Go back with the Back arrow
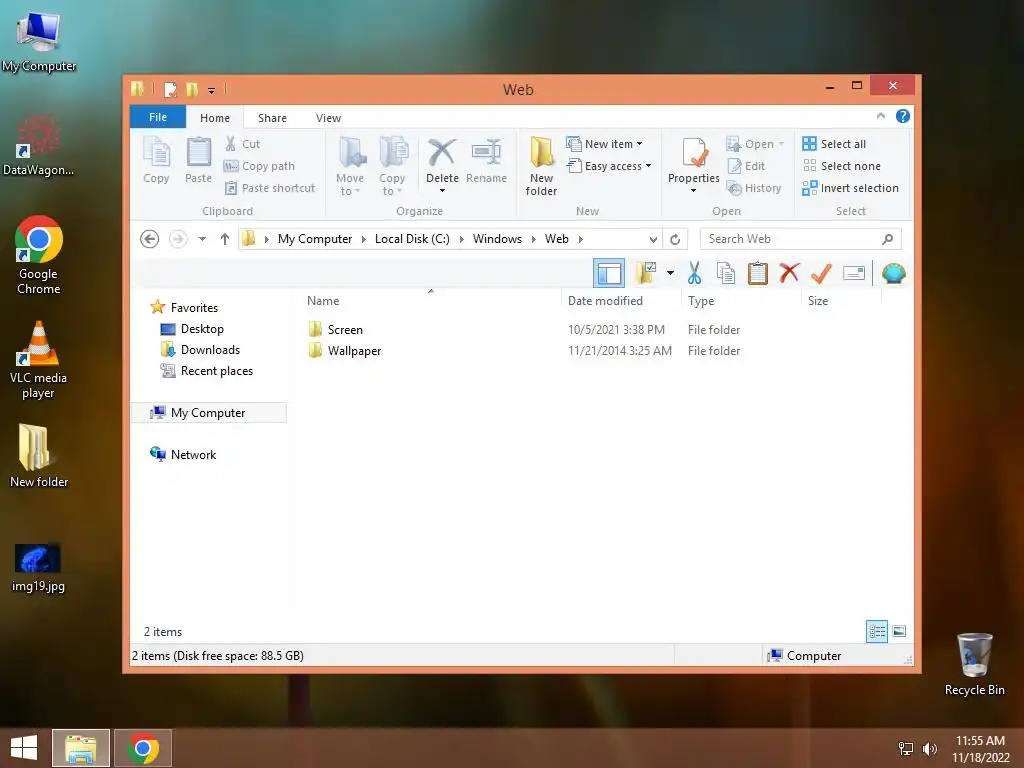Screen dimensions: 1024x768 pyautogui.click(x=150, y=239)
